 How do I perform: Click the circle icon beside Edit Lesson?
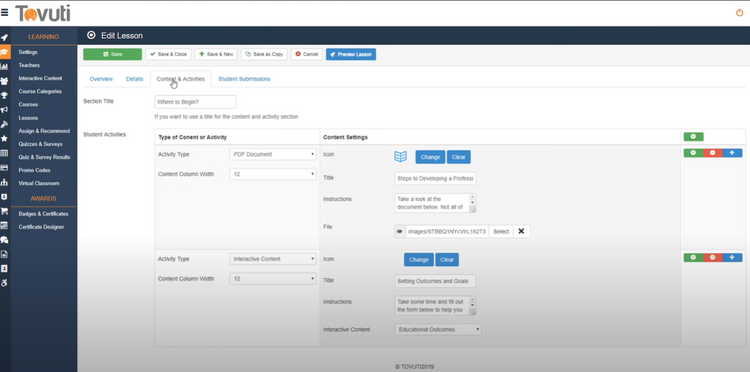tap(91, 35)
